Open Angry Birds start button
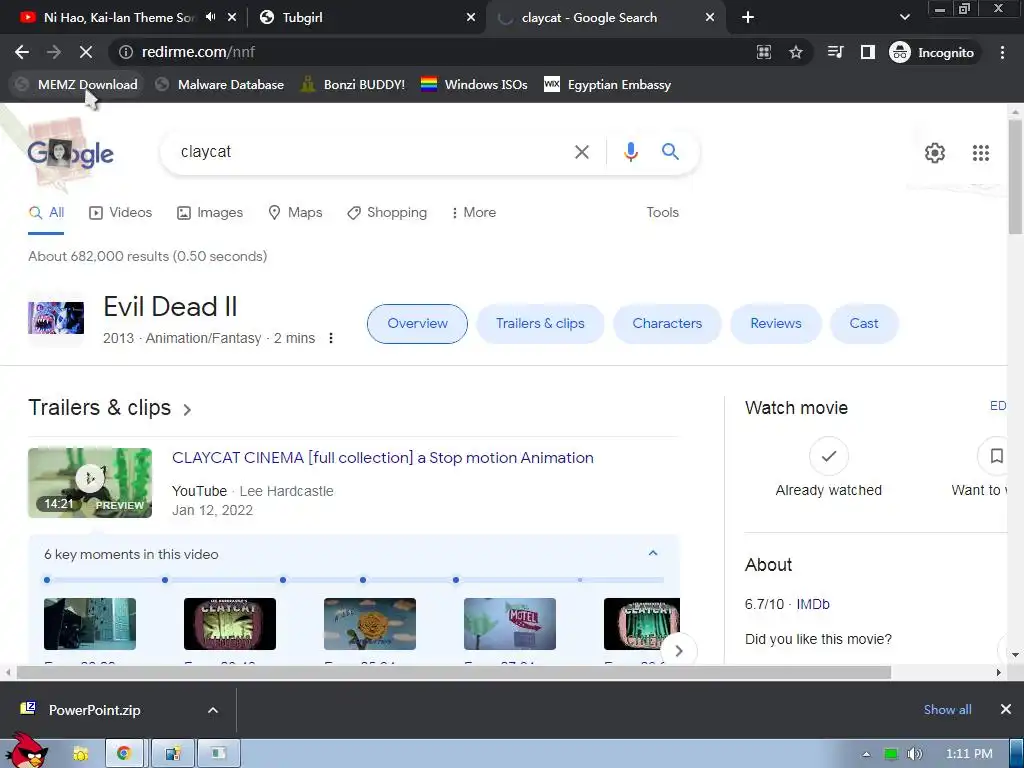The image size is (1024, 768). point(26,751)
